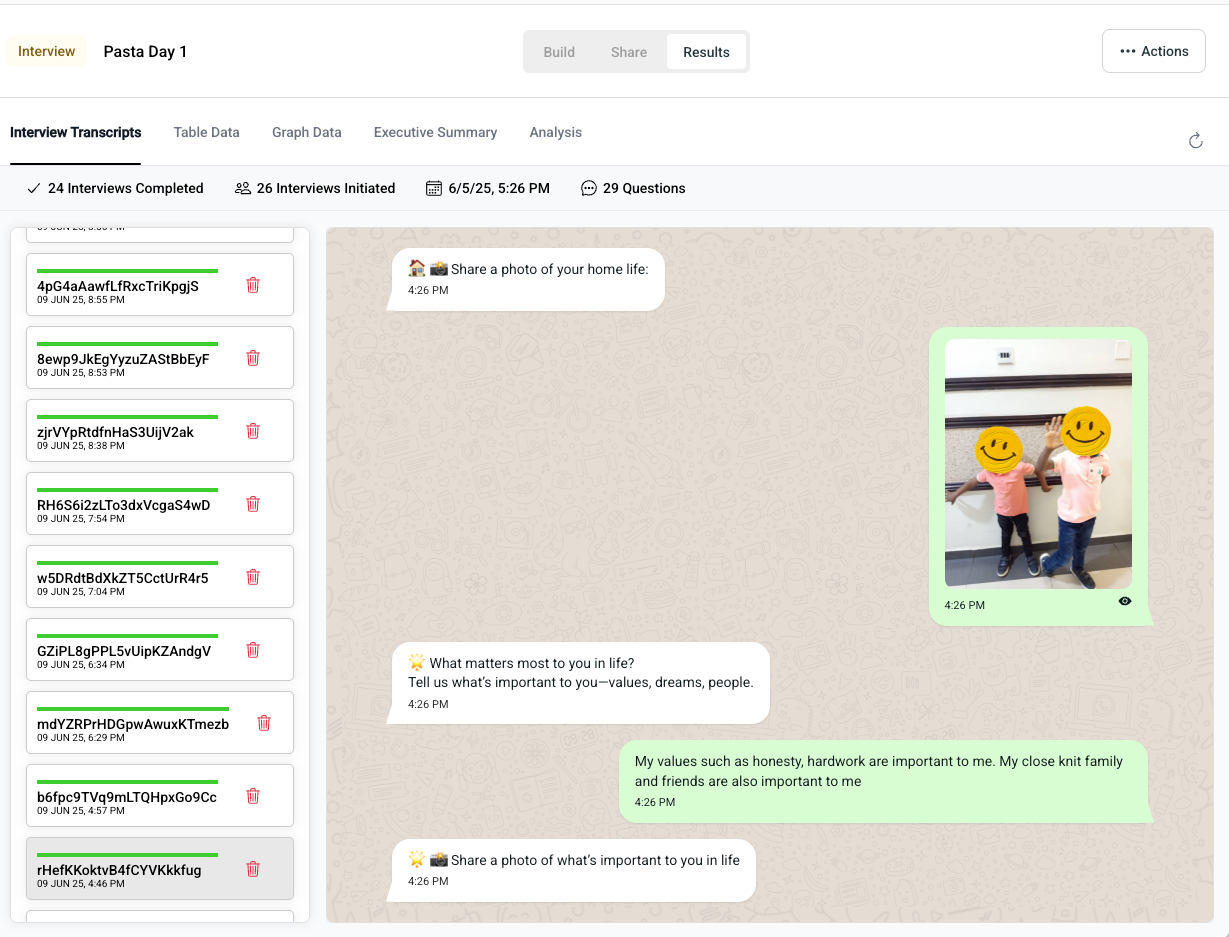Open the Table Data tab
1229x937 pixels.
pyautogui.click(x=206, y=132)
